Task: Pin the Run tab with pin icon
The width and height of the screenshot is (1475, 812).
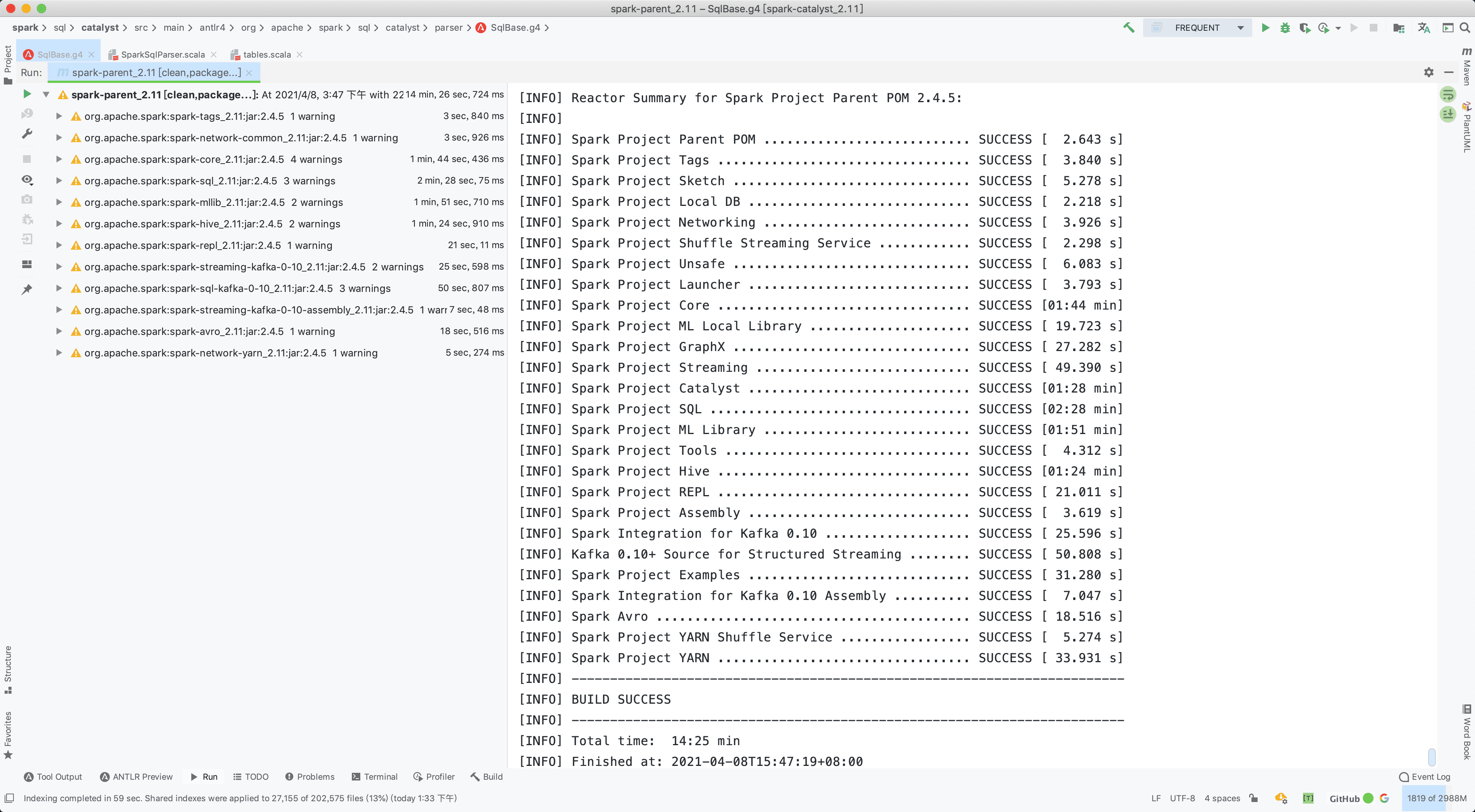Action: point(27,289)
